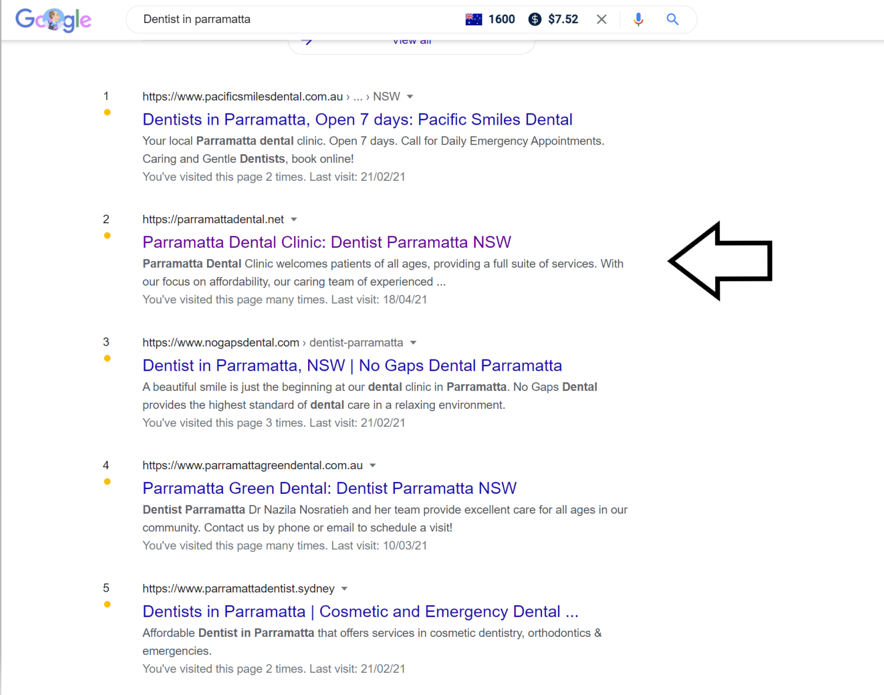The height and width of the screenshot is (695, 884).
Task: Click snippet 'Your local Parramatta dental clinic'
Action: [373, 150]
